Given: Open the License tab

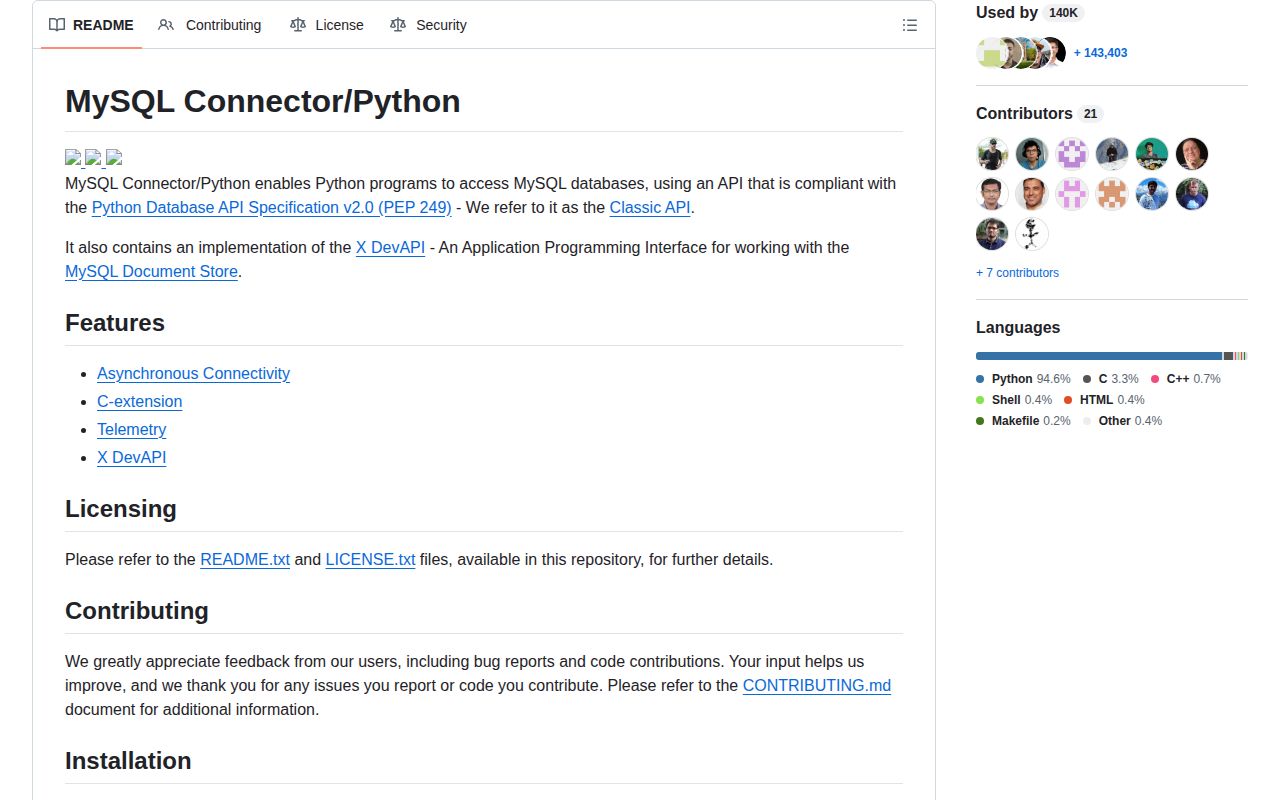Looking at the screenshot, I should pos(327,25).
